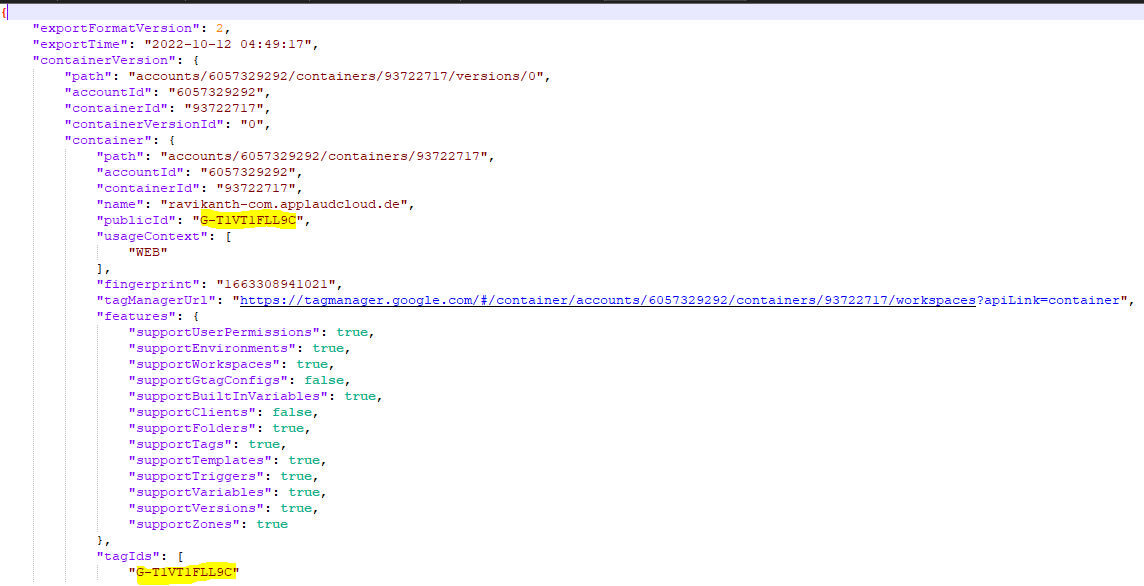Select the false value of supportClients

point(292,412)
